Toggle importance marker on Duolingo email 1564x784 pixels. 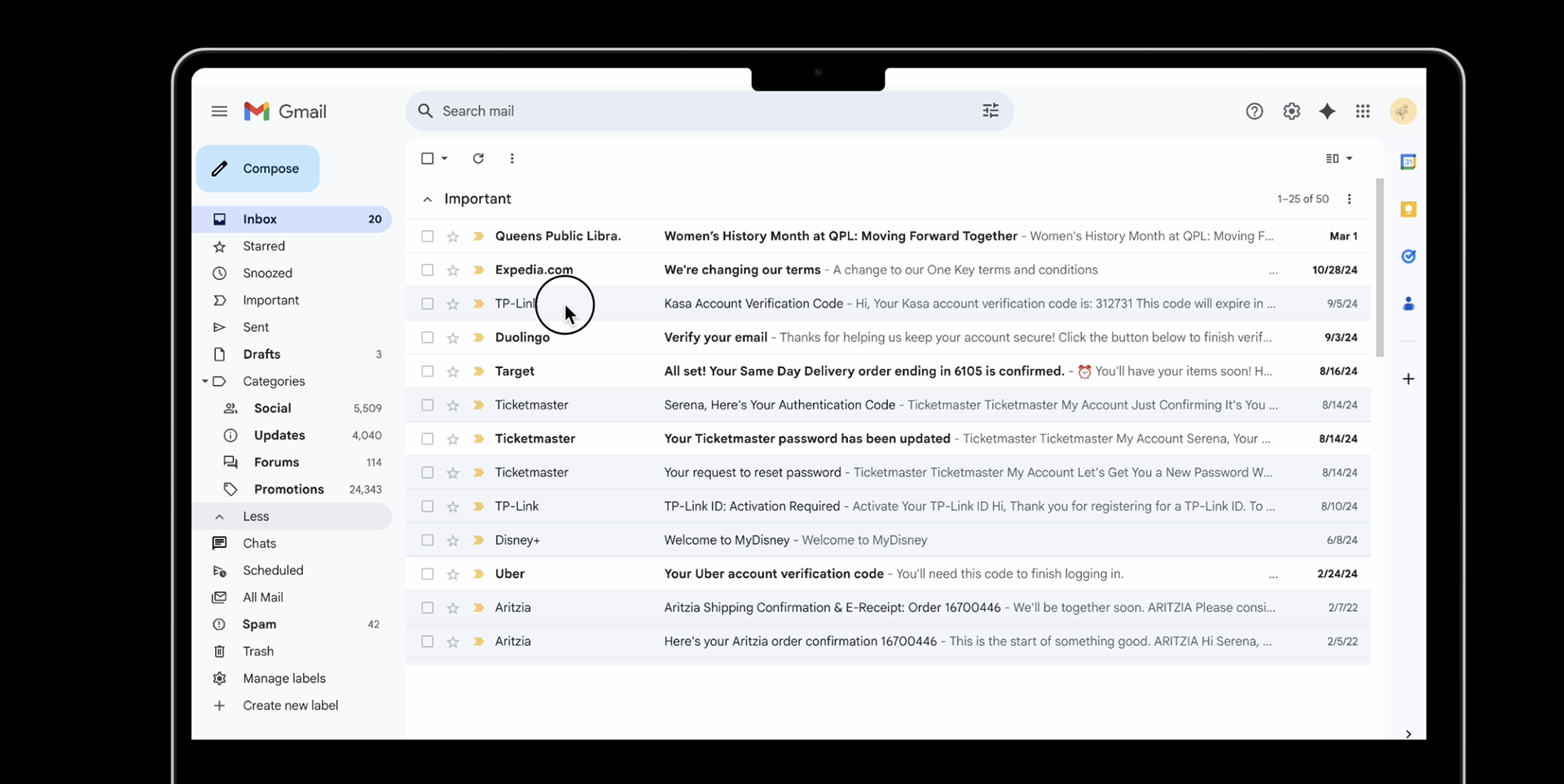(x=478, y=338)
